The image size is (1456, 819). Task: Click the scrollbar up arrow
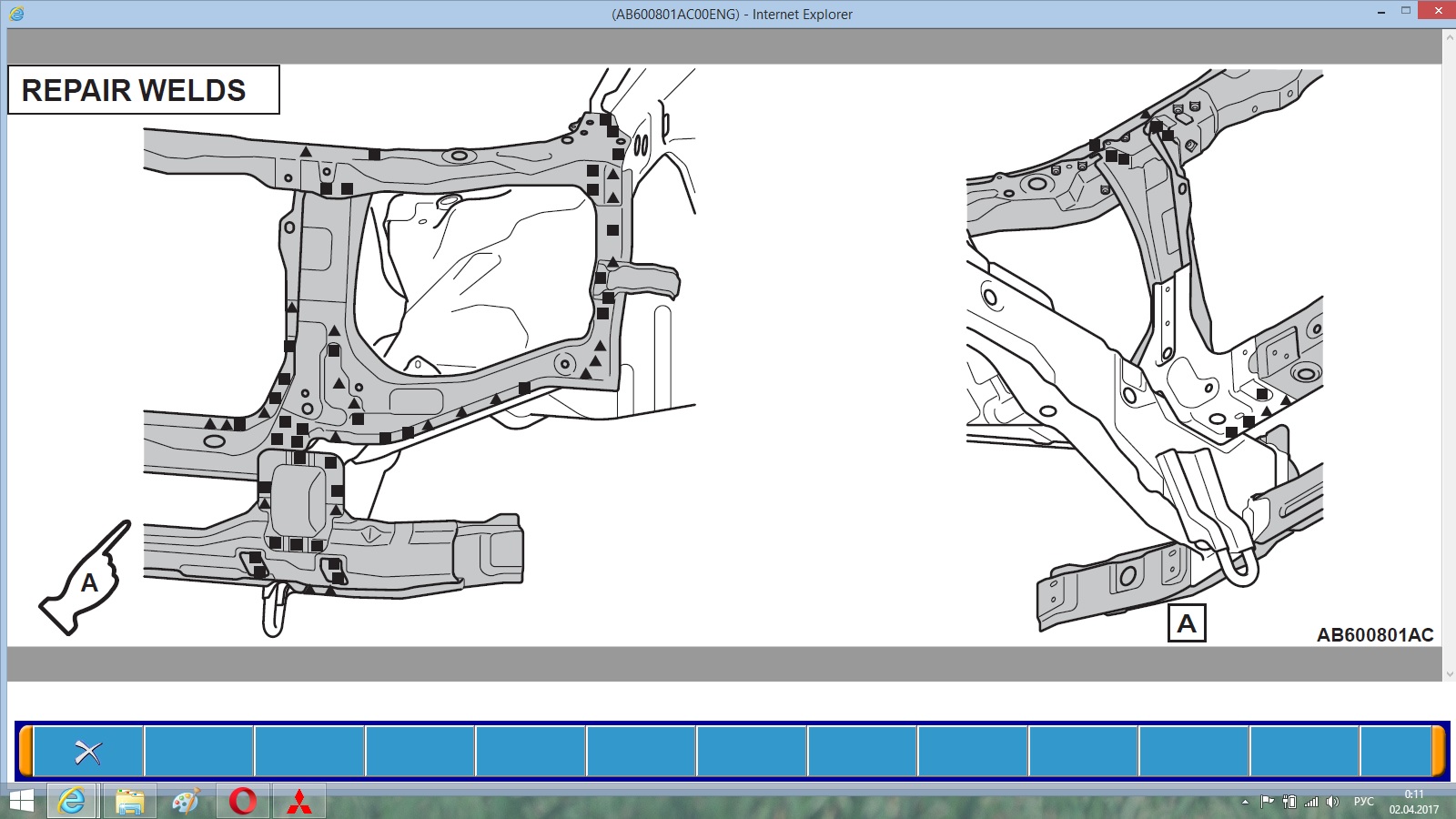(x=1449, y=36)
